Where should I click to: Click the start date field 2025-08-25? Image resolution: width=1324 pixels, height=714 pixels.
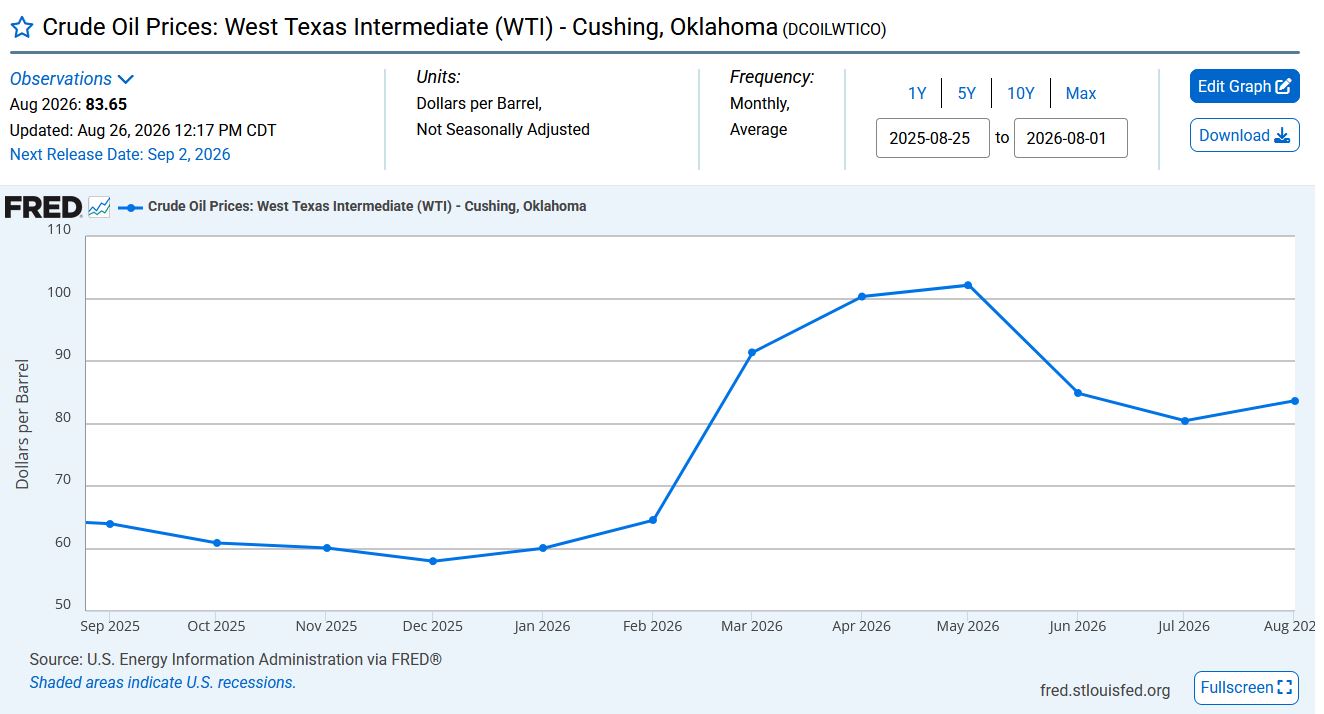pos(933,138)
